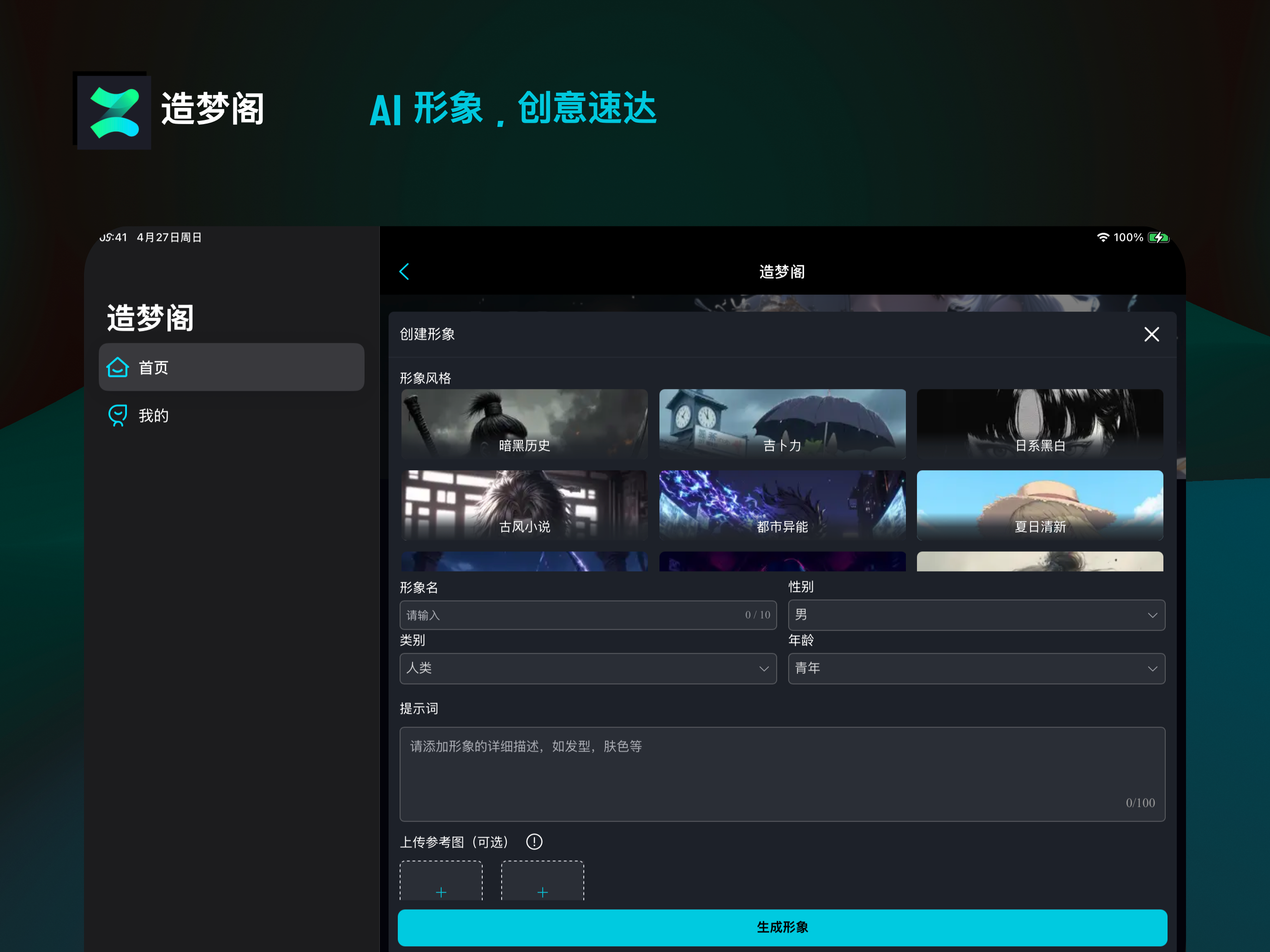
Task: Click the 提示词 description text area
Action: (x=782, y=774)
